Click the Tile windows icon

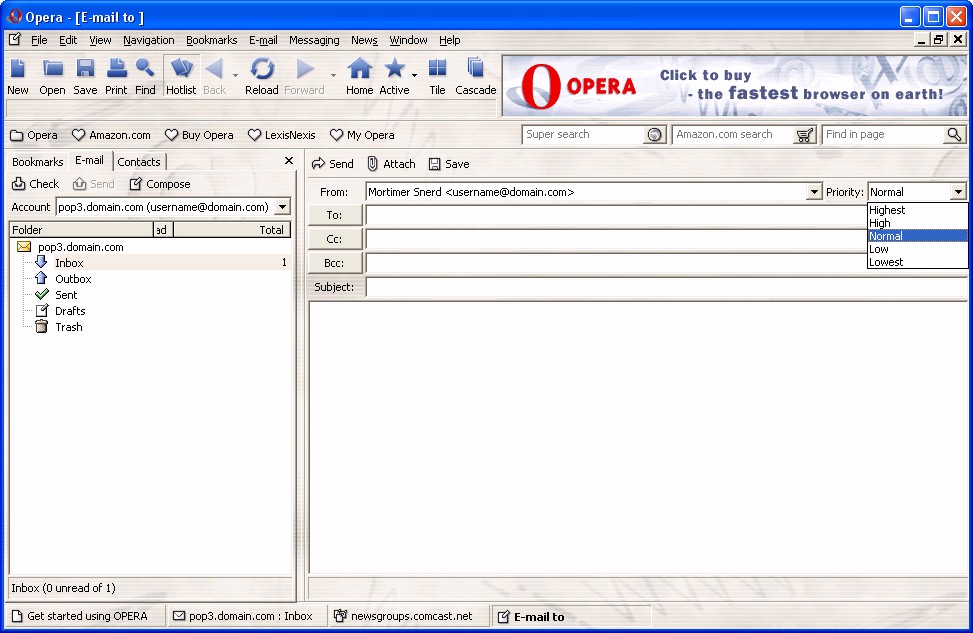pyautogui.click(x=437, y=70)
